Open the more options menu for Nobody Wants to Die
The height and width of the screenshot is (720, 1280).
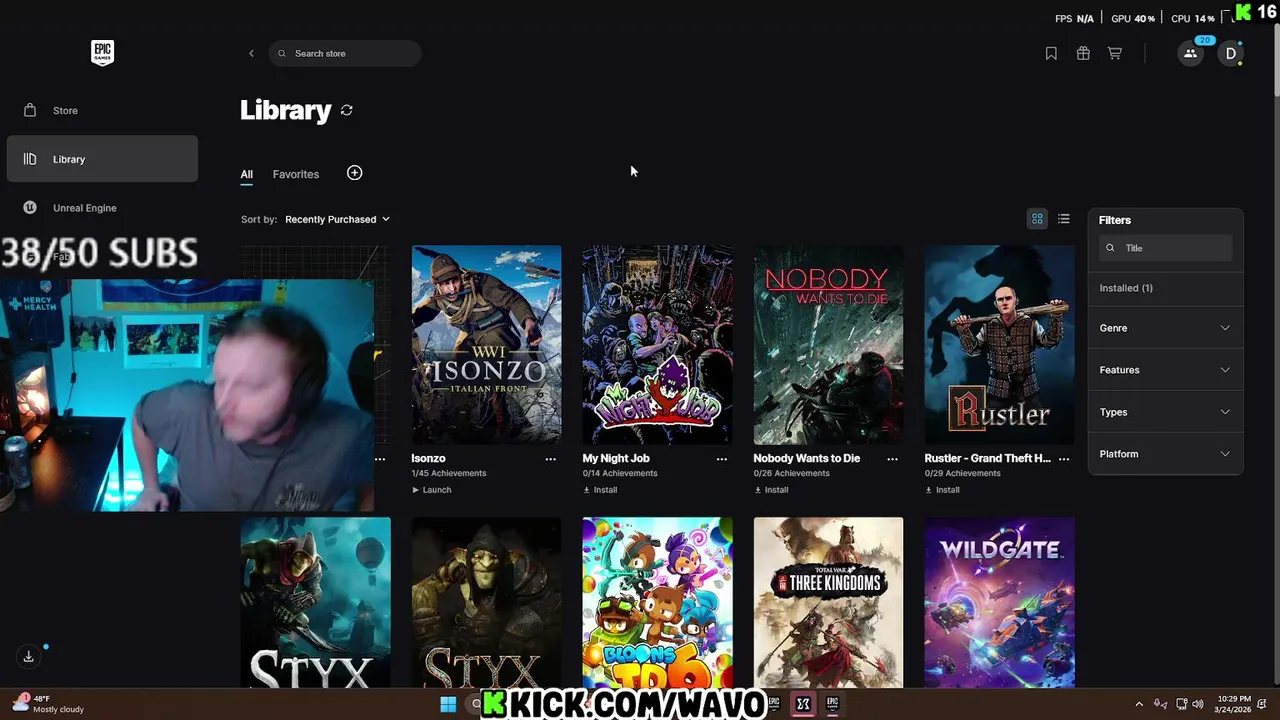(892, 459)
